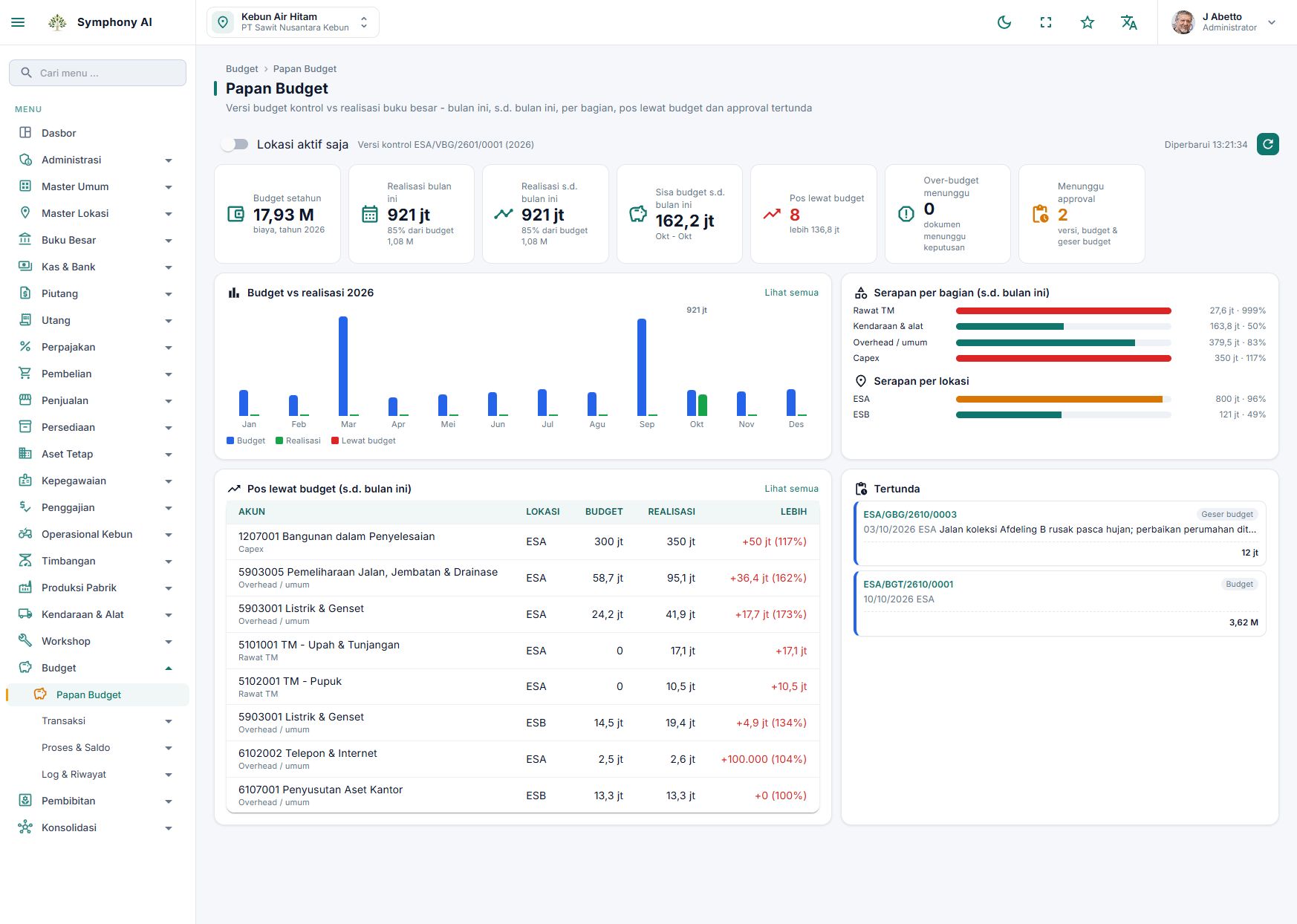Select Papan Budget menu item
Image resolution: width=1297 pixels, height=924 pixels.
97,694
